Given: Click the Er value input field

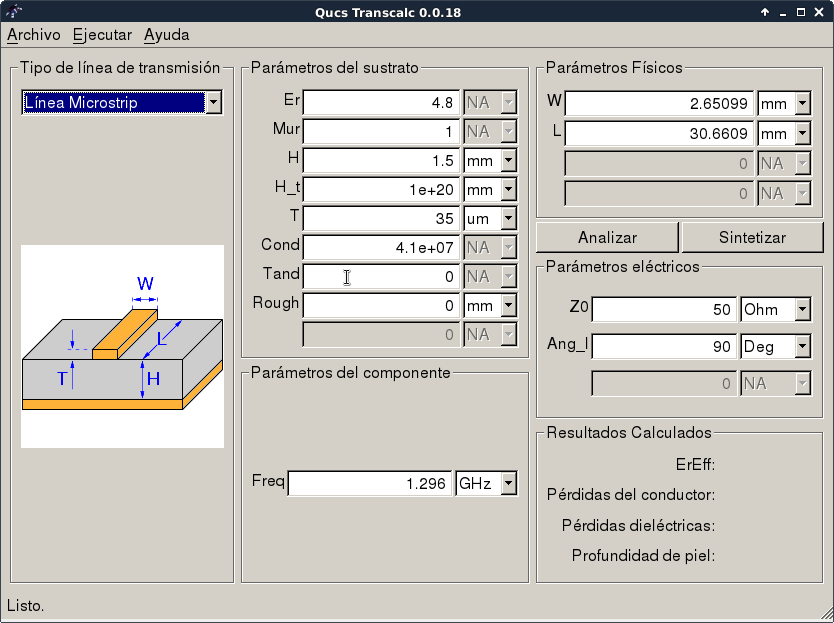Looking at the screenshot, I should pyautogui.click(x=381, y=103).
